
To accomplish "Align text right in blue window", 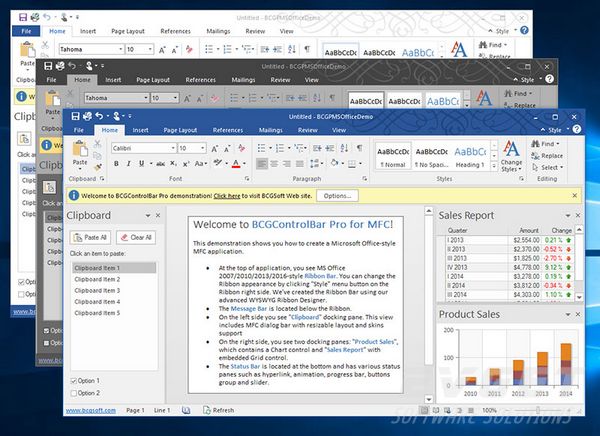I will 287,164.
